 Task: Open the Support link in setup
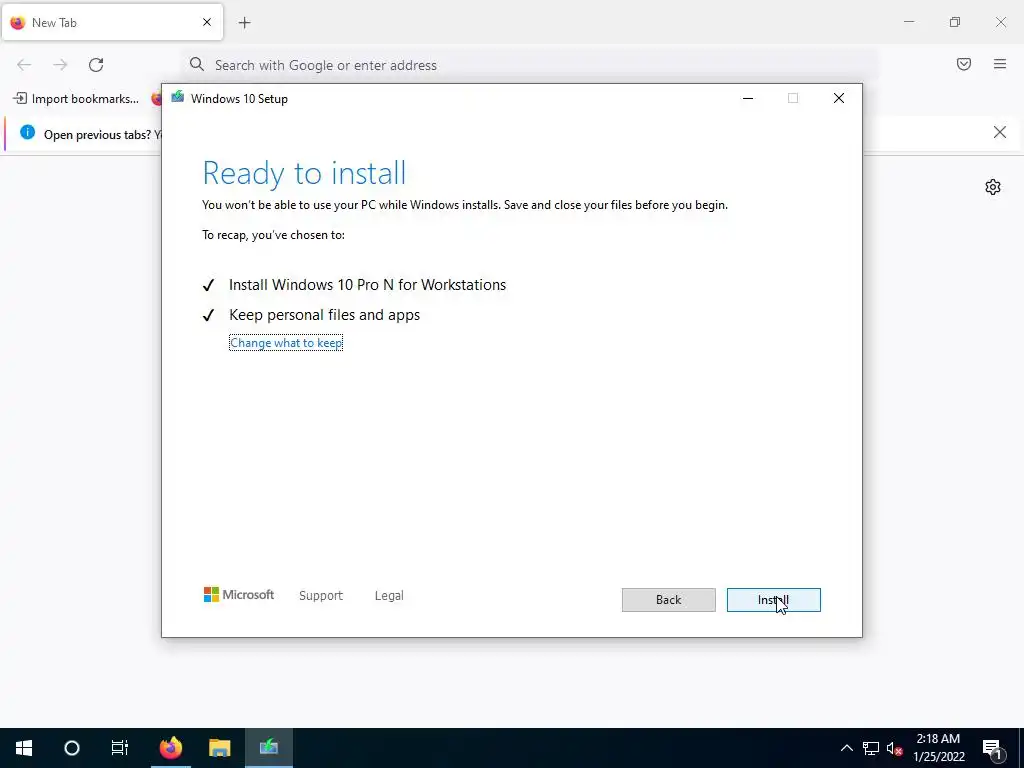(321, 596)
